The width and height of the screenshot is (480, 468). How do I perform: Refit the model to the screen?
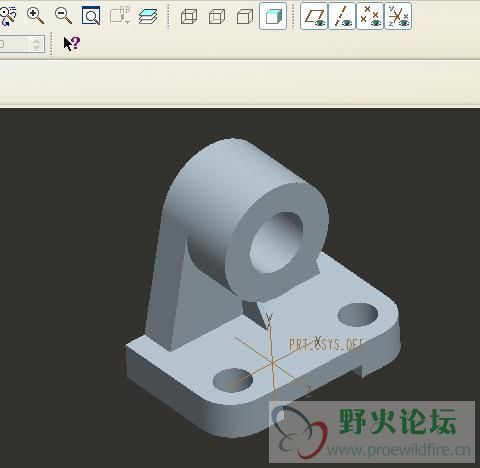[x=91, y=16]
